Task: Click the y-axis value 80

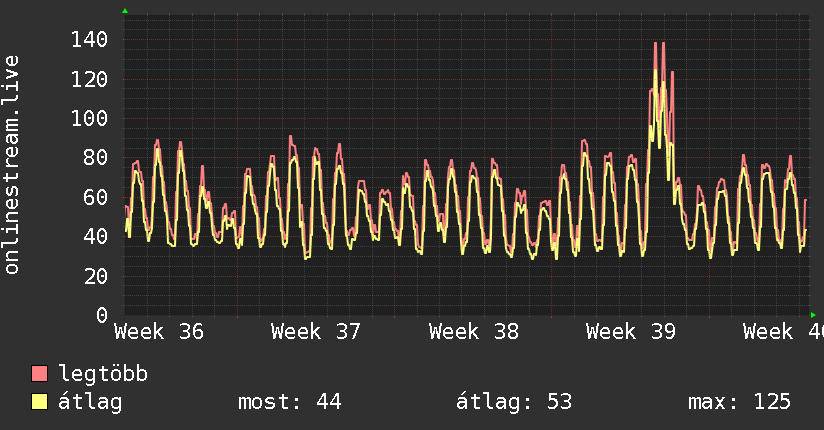Action: tap(96, 158)
